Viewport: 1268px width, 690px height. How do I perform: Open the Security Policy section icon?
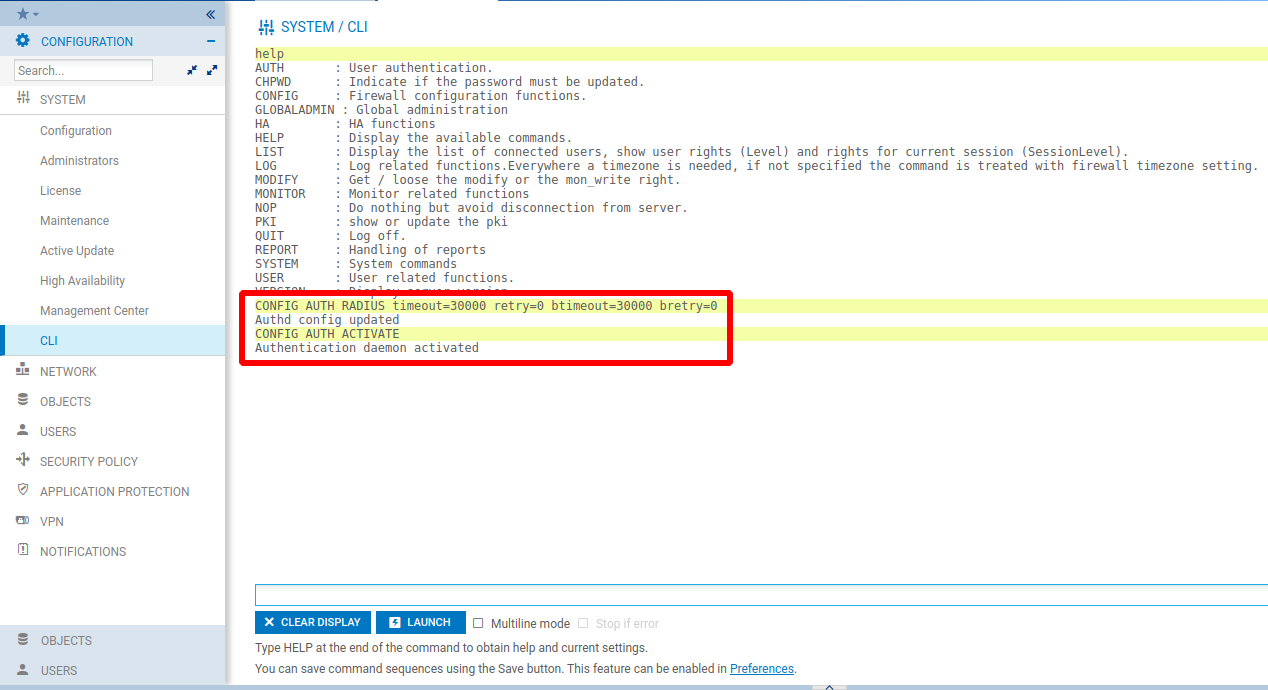(x=23, y=461)
